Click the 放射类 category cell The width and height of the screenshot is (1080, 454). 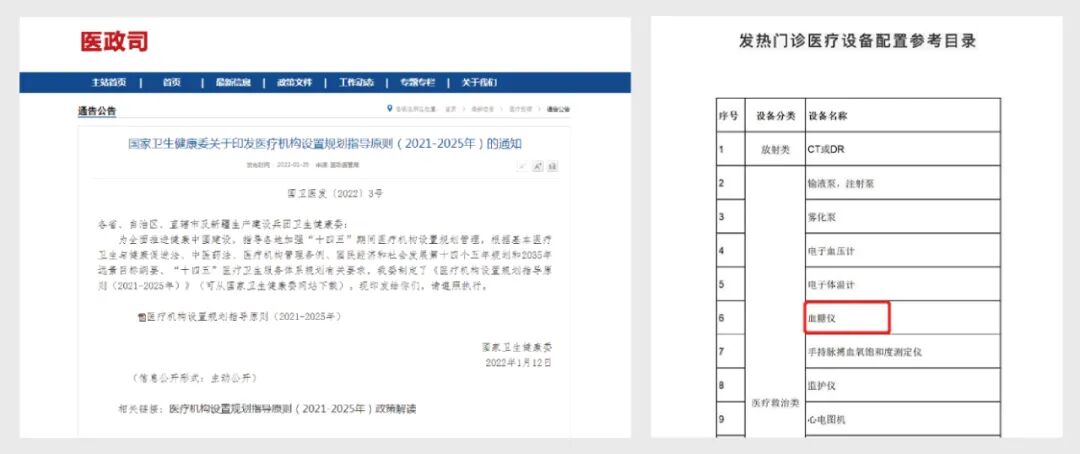775,149
